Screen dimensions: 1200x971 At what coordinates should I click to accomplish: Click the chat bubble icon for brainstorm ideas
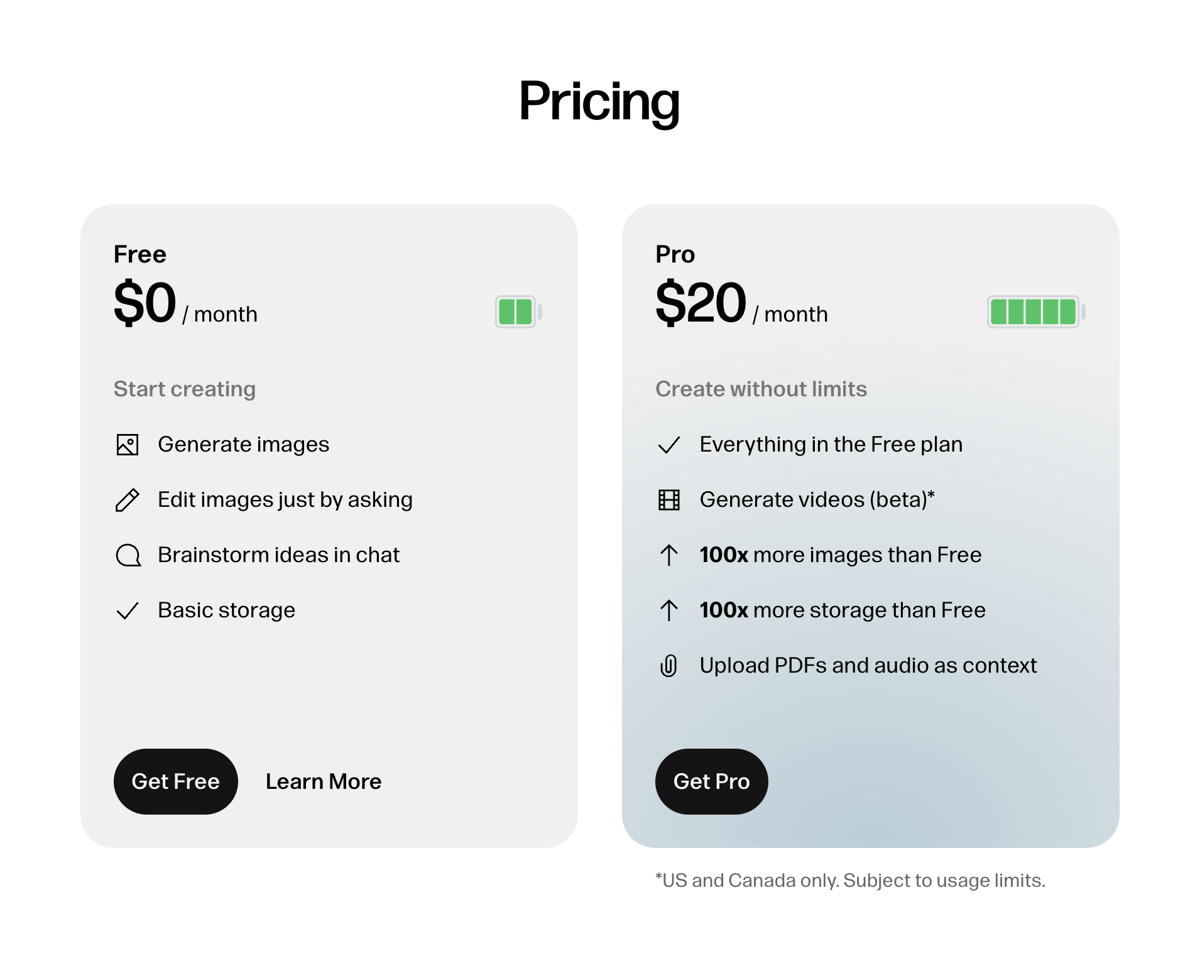click(128, 554)
